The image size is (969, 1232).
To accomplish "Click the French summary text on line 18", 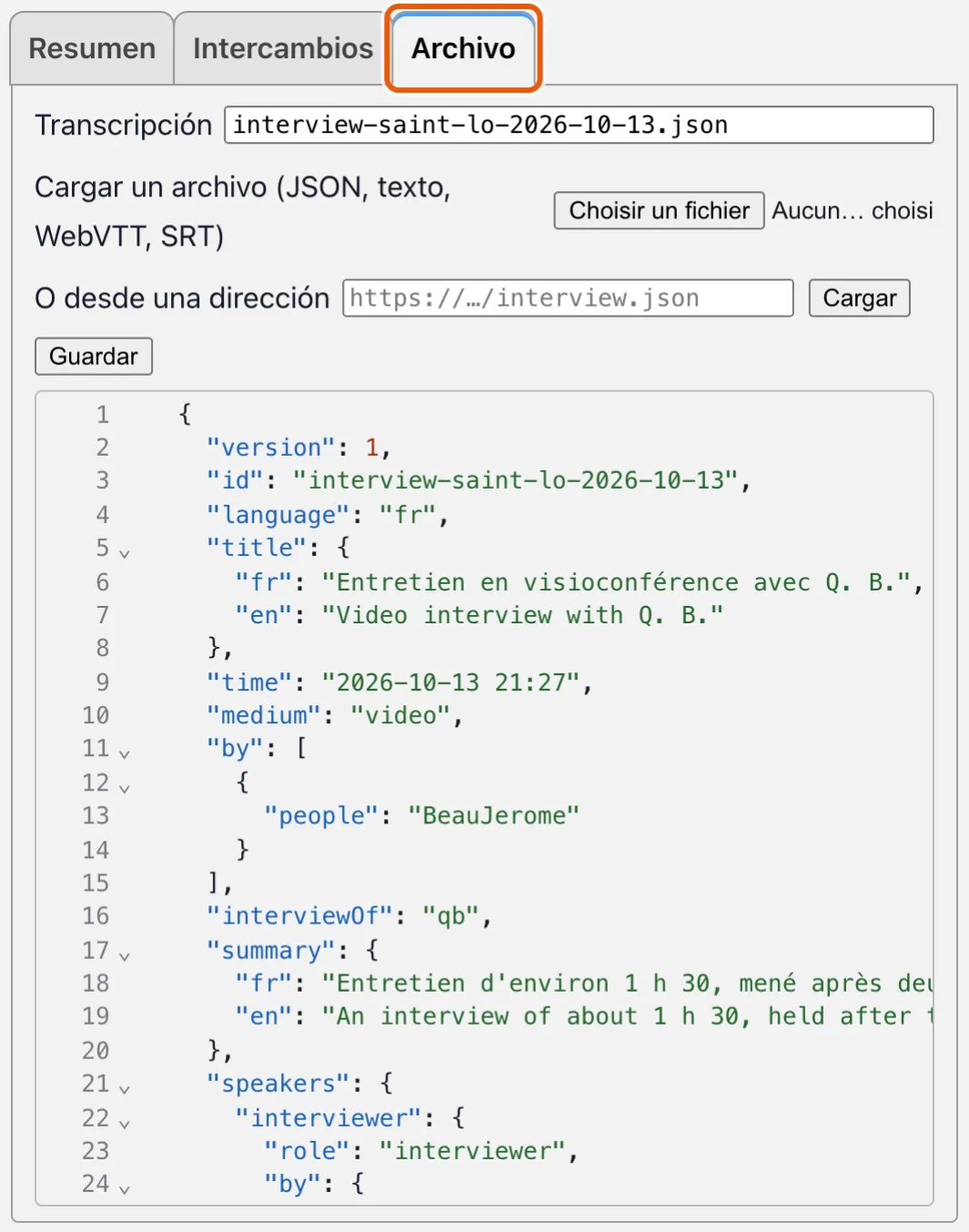I will [627, 983].
